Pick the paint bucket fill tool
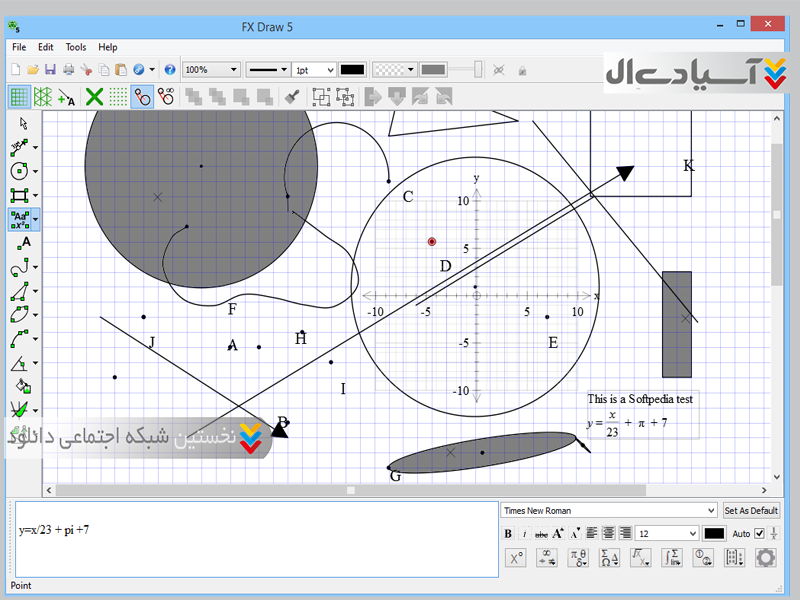This screenshot has width=800, height=600. point(23,385)
